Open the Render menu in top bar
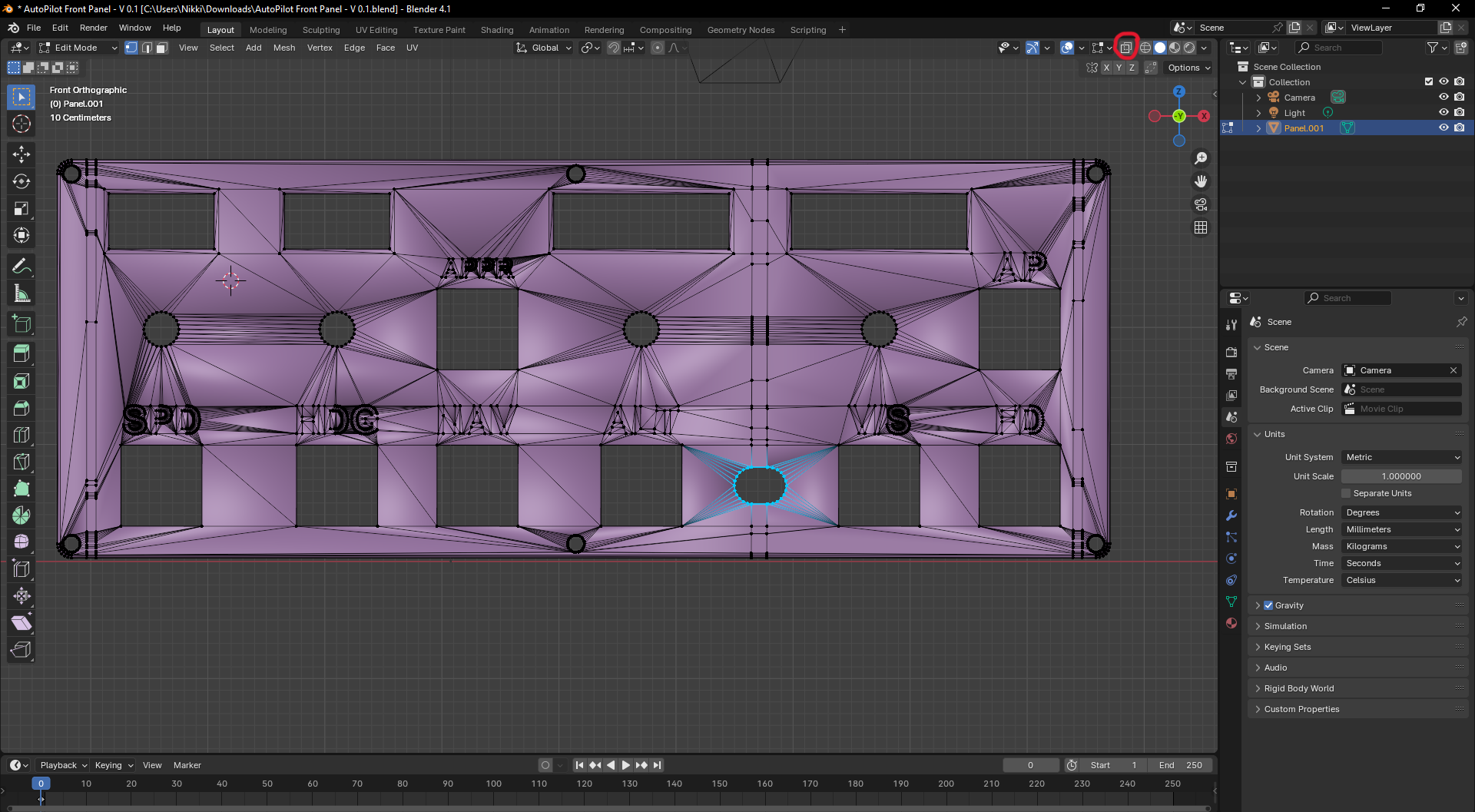 point(94,28)
